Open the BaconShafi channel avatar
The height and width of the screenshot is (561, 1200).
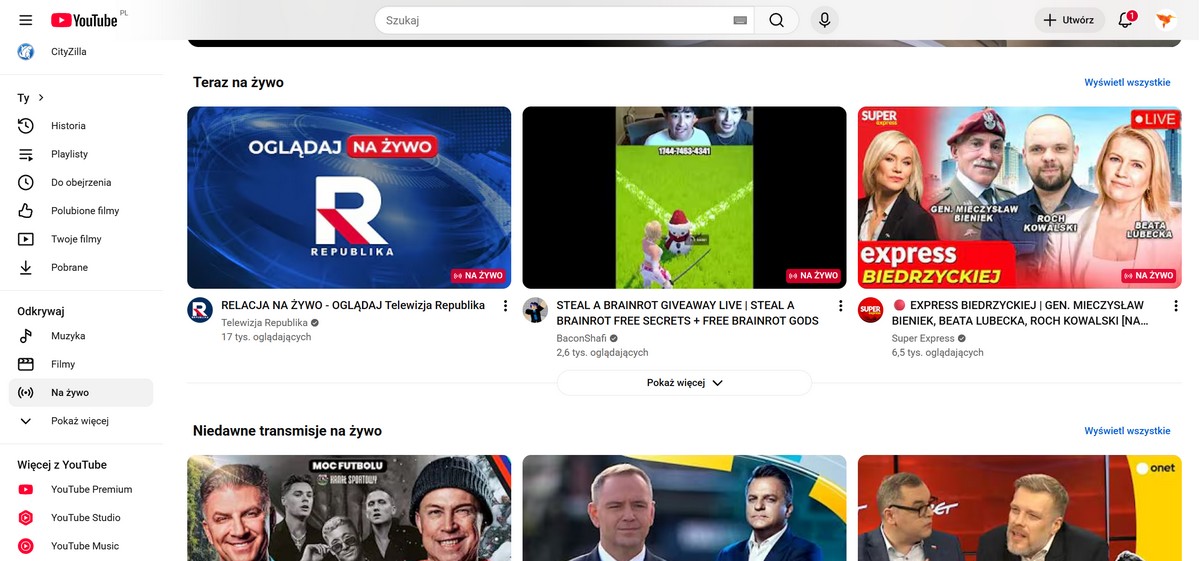(536, 310)
